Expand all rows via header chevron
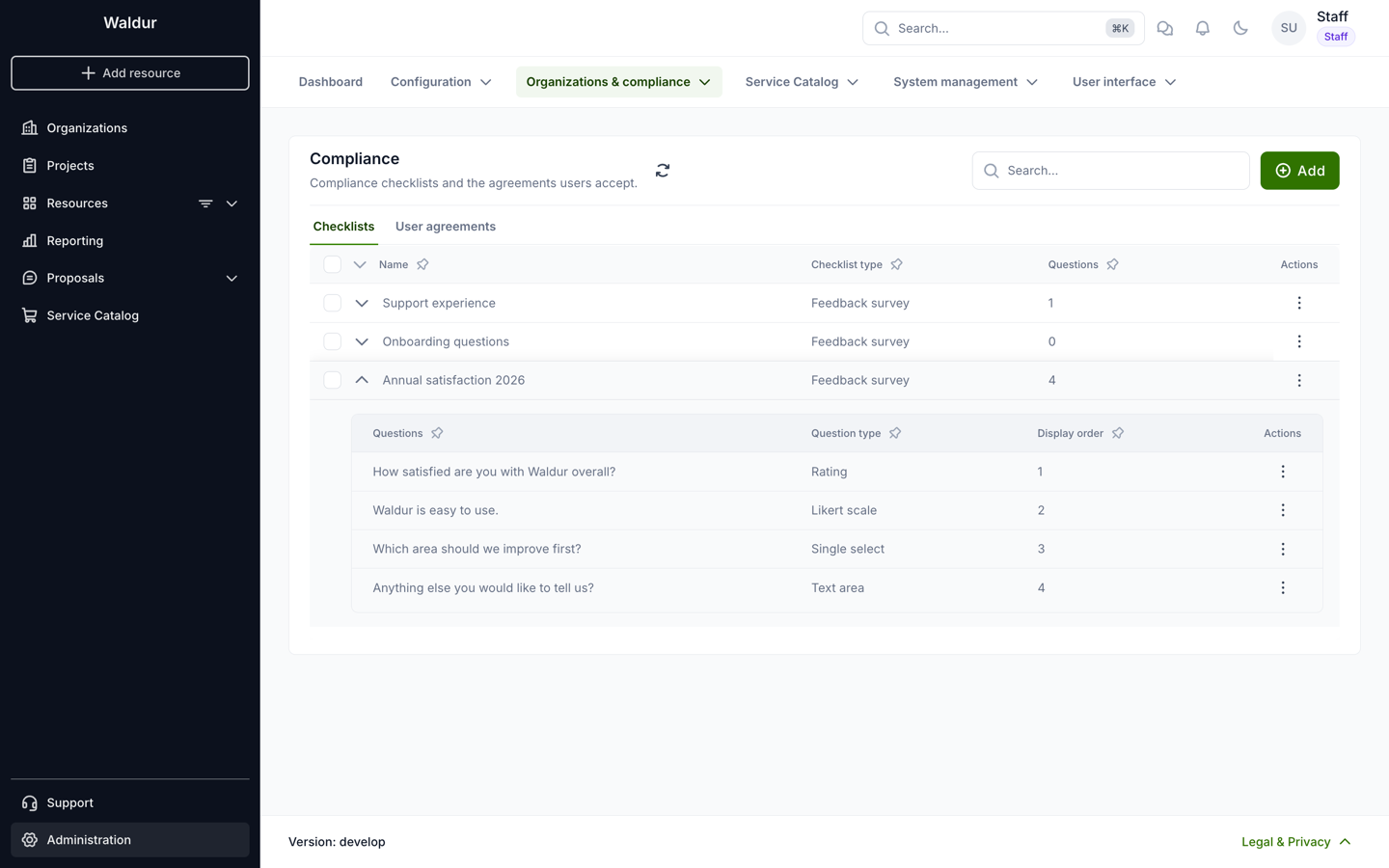Image resolution: width=1389 pixels, height=868 pixels. point(360,264)
